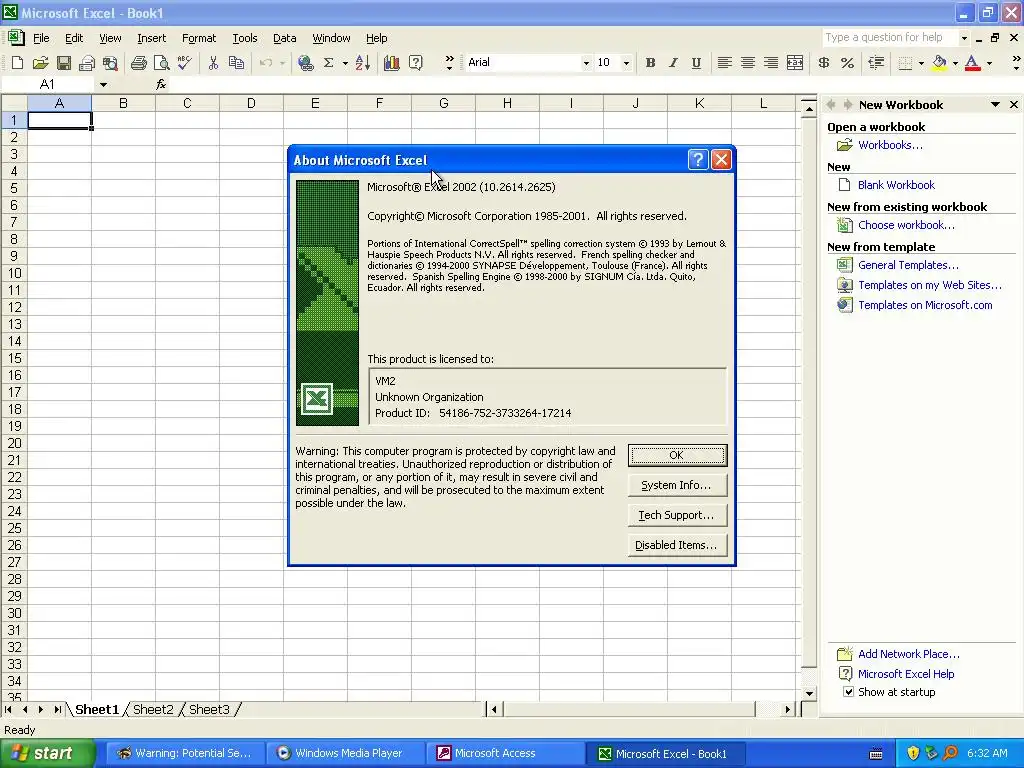The height and width of the screenshot is (768, 1024).
Task: Open the Font name dropdown
Action: 586,63
